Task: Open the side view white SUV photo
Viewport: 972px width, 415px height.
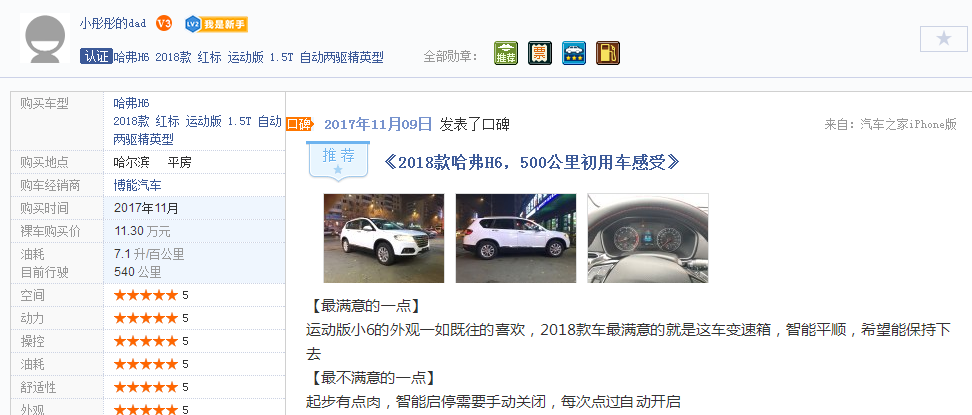Action: tap(516, 238)
